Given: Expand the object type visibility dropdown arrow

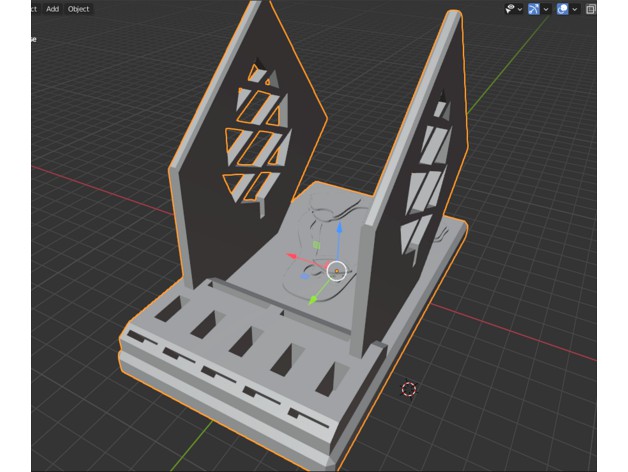Looking at the screenshot, I should pos(521,9).
